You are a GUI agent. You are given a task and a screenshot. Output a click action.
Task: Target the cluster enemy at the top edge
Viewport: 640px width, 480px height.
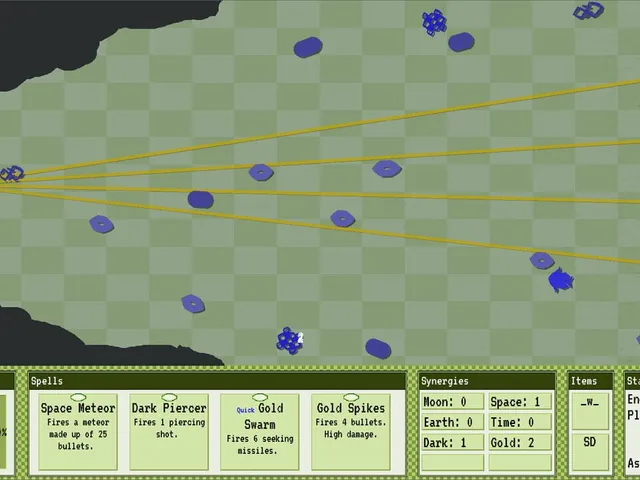(434, 22)
